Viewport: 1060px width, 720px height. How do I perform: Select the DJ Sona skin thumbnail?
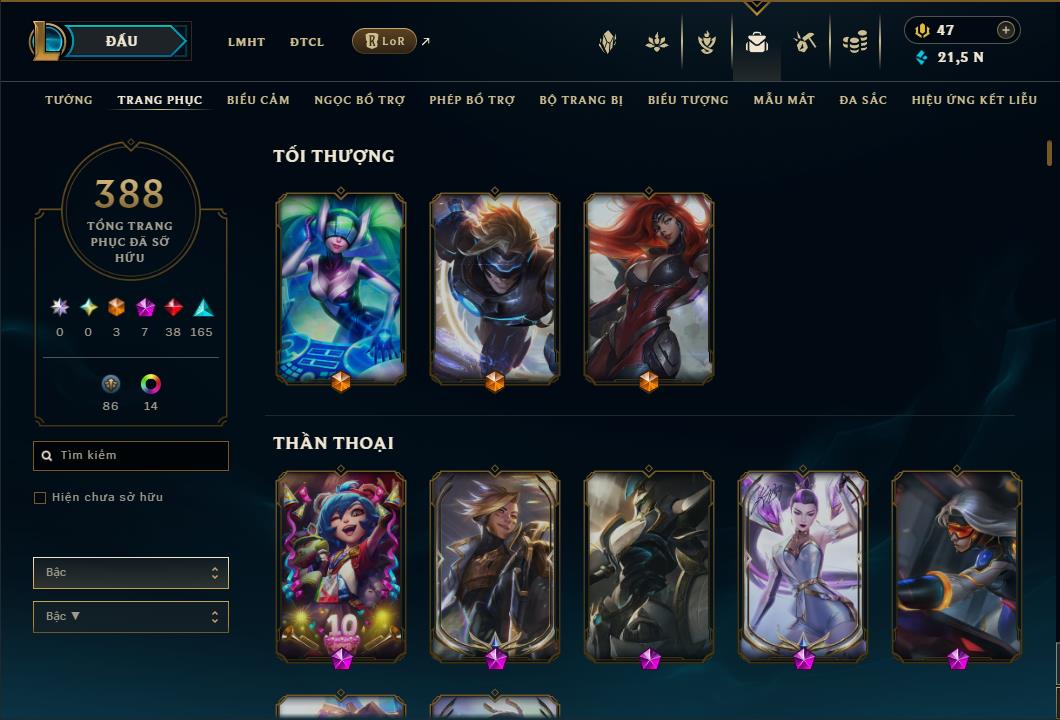pyautogui.click(x=341, y=289)
